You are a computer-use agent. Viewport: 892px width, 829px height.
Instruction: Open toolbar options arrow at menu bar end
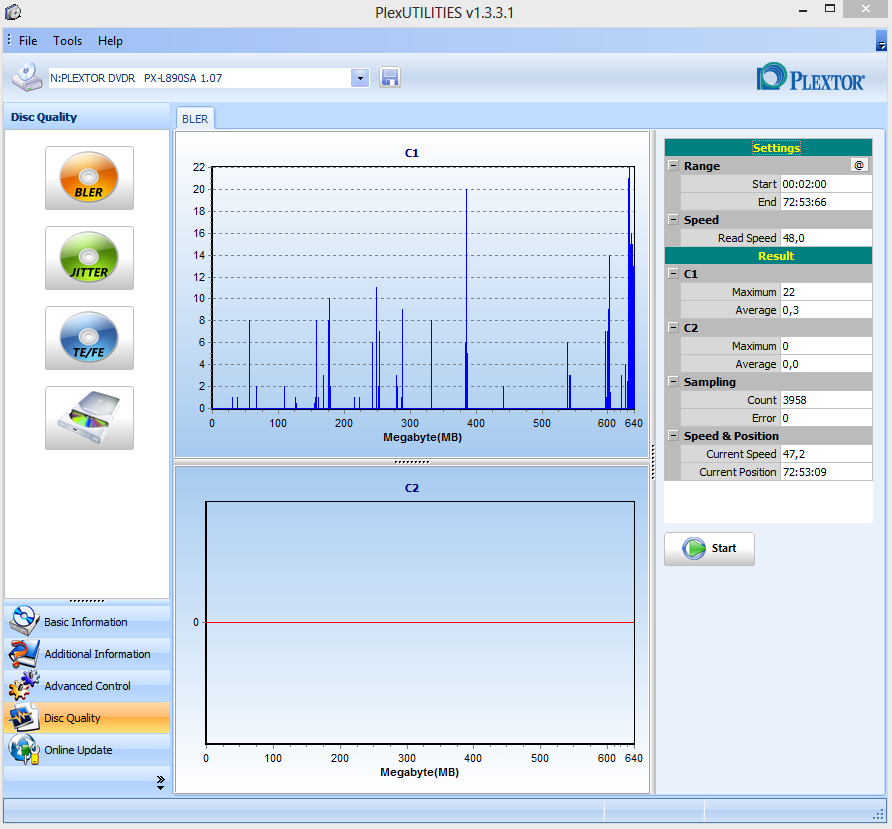click(x=881, y=41)
